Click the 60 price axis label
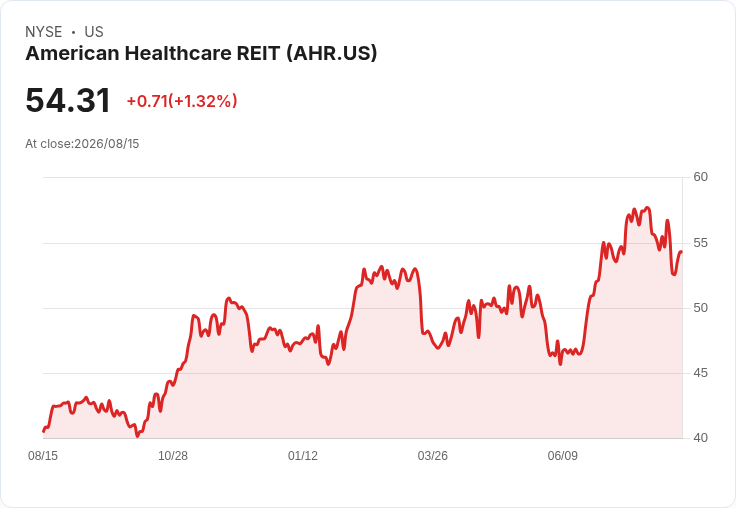Image resolution: width=736 pixels, height=508 pixels. [x=700, y=177]
